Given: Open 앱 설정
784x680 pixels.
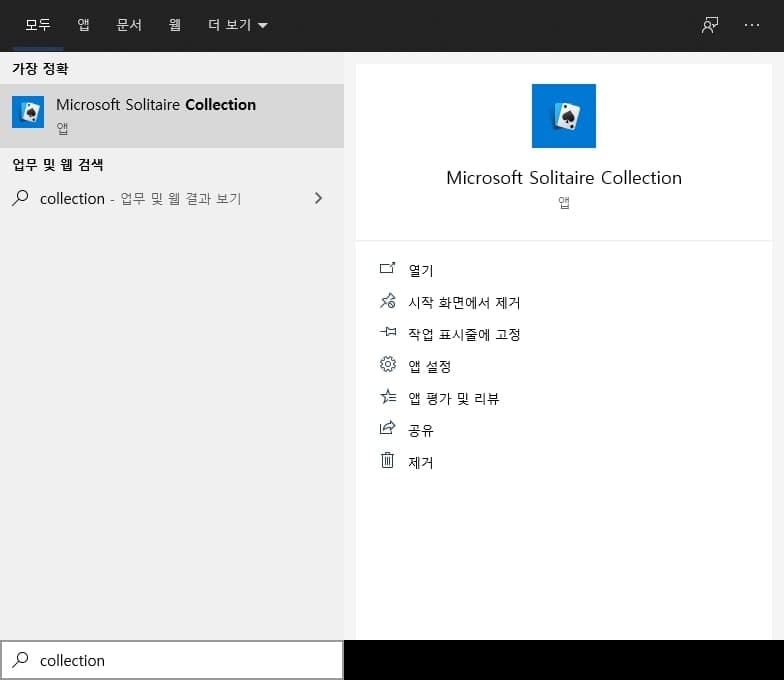Looking at the screenshot, I should point(430,366).
